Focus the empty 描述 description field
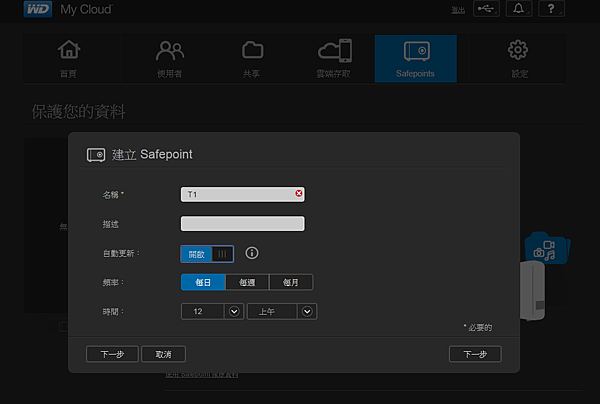 coord(243,223)
